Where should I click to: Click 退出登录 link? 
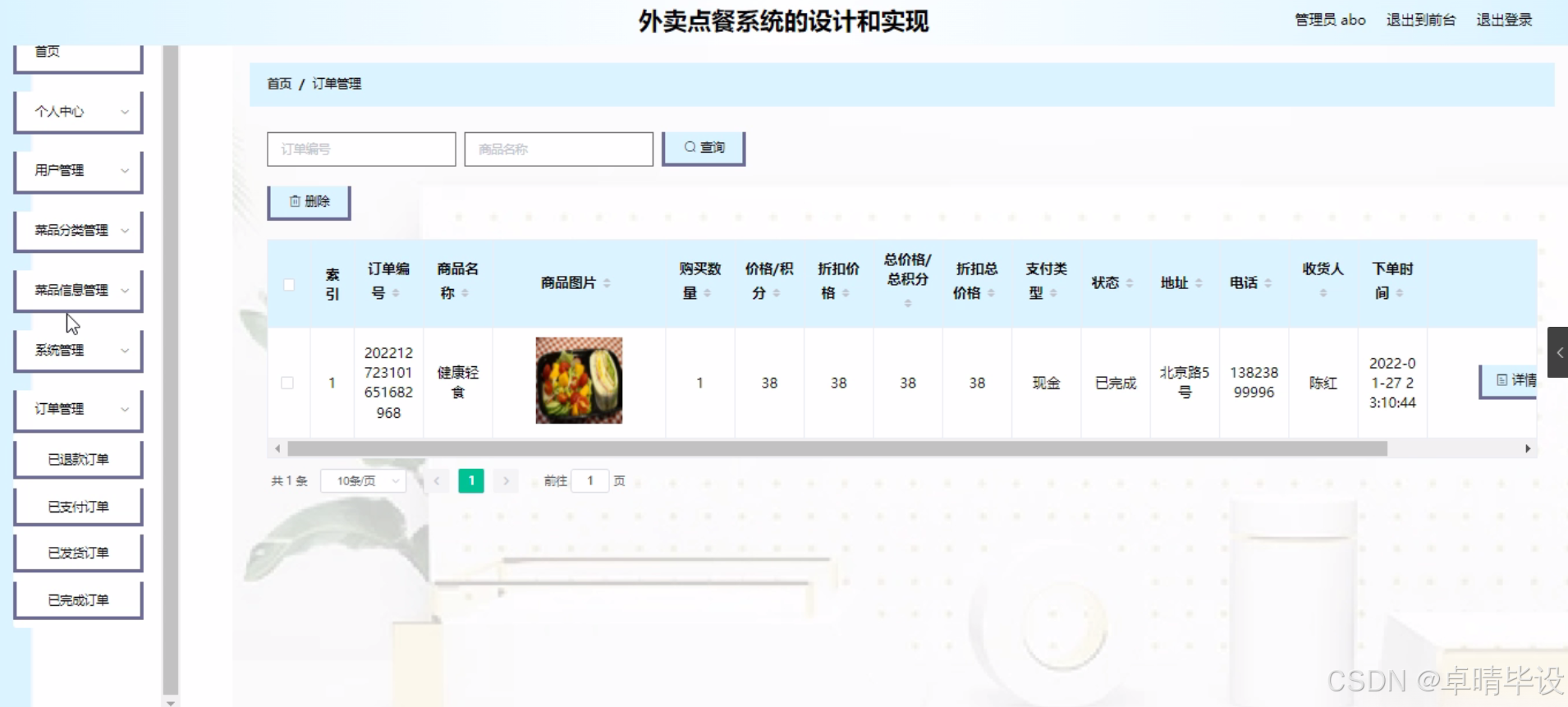1504,20
